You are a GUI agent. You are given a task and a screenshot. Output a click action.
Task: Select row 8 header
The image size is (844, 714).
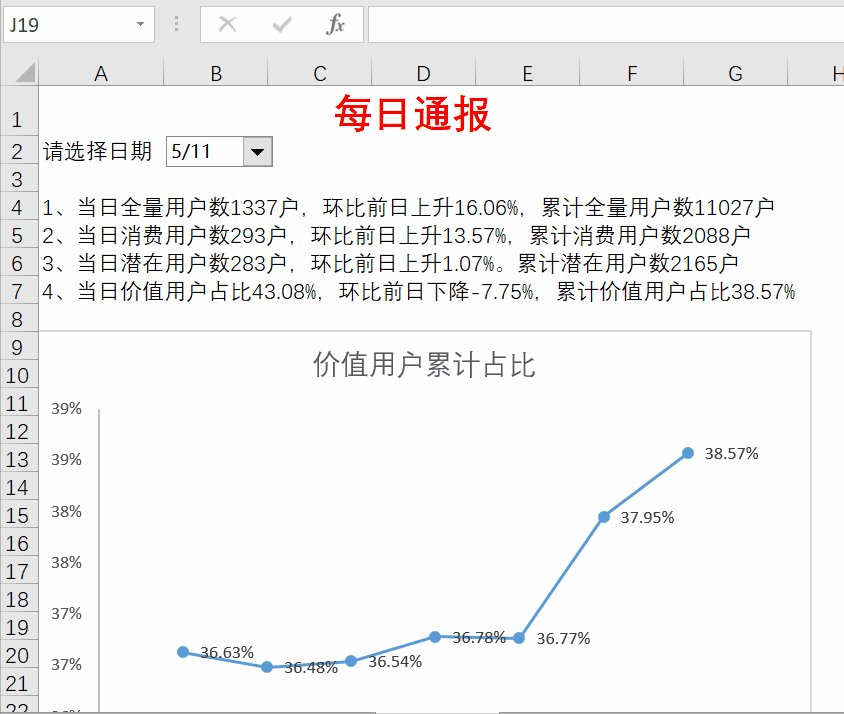19,319
